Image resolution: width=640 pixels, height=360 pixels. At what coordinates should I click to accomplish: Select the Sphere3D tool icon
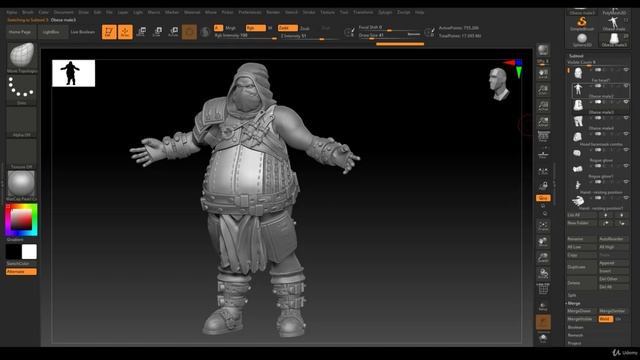(582, 40)
